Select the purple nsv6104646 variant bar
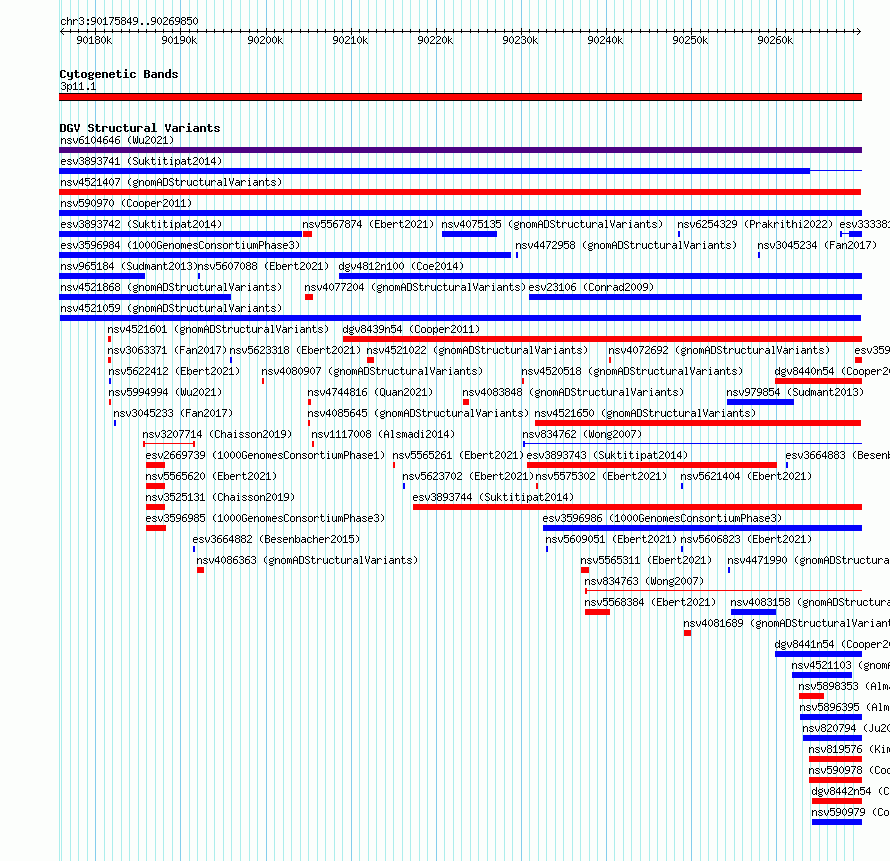Screen dimensions: 890x861 460,150
